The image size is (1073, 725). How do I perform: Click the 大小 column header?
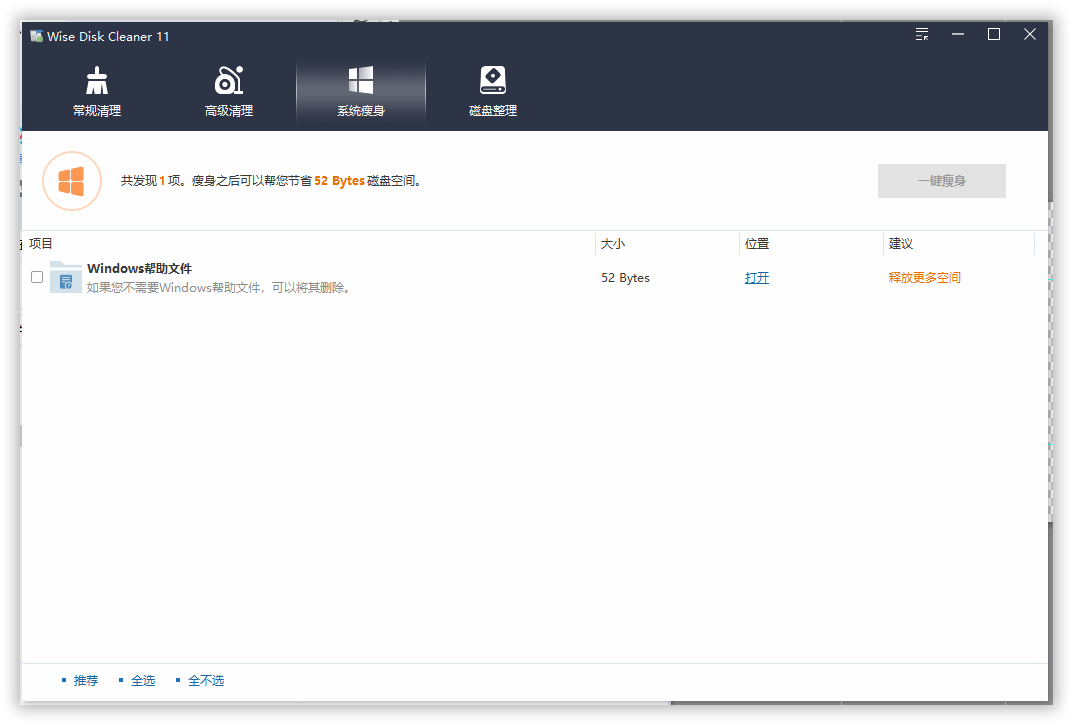pos(612,244)
